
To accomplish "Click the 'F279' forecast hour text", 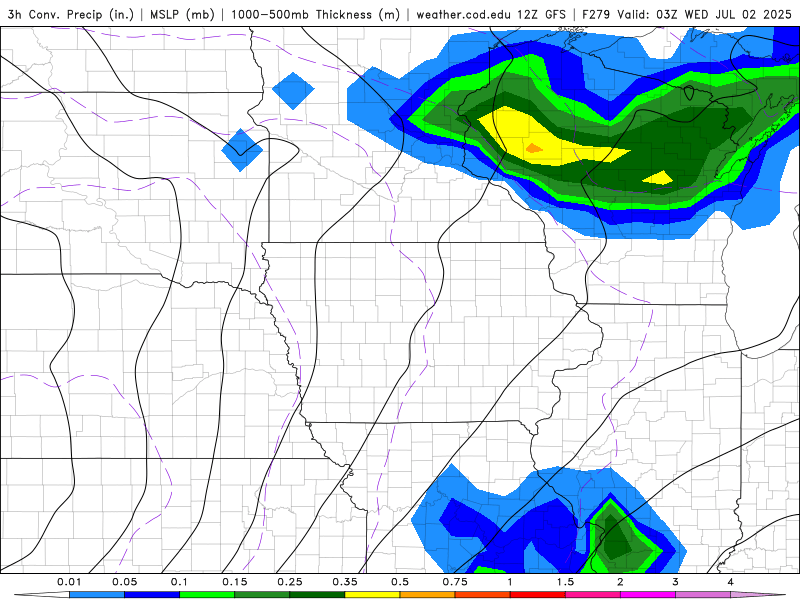I will click(596, 14).
